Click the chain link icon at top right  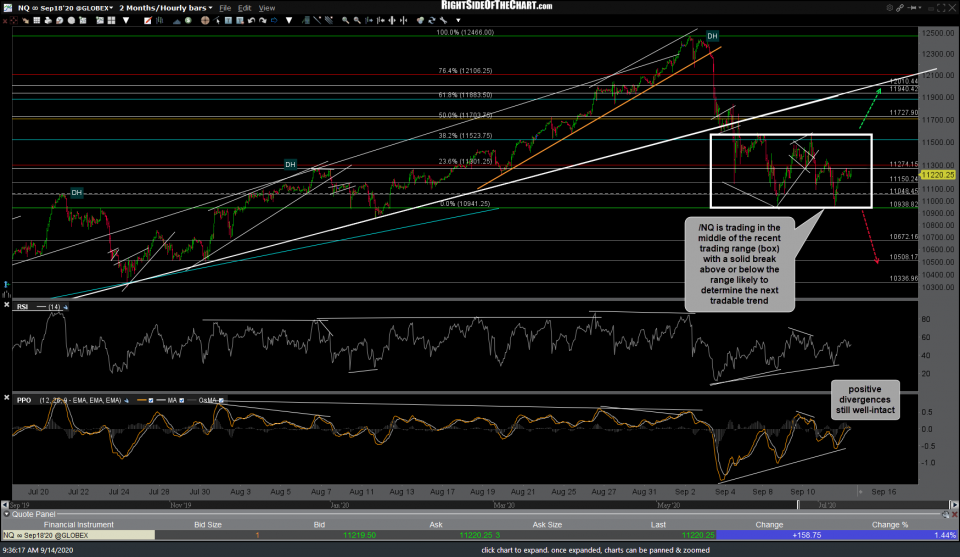coord(900,8)
